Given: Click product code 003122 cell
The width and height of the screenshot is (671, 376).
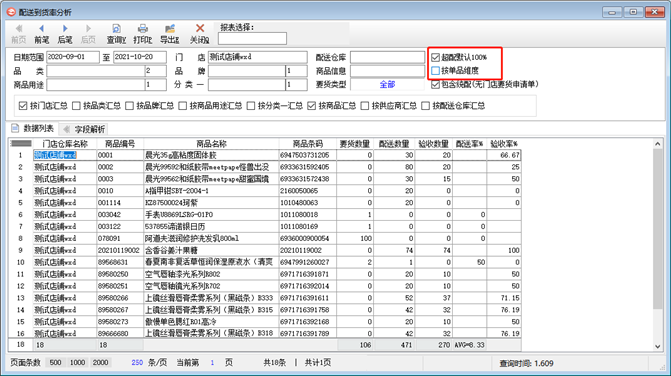Looking at the screenshot, I should pyautogui.click(x=120, y=227).
